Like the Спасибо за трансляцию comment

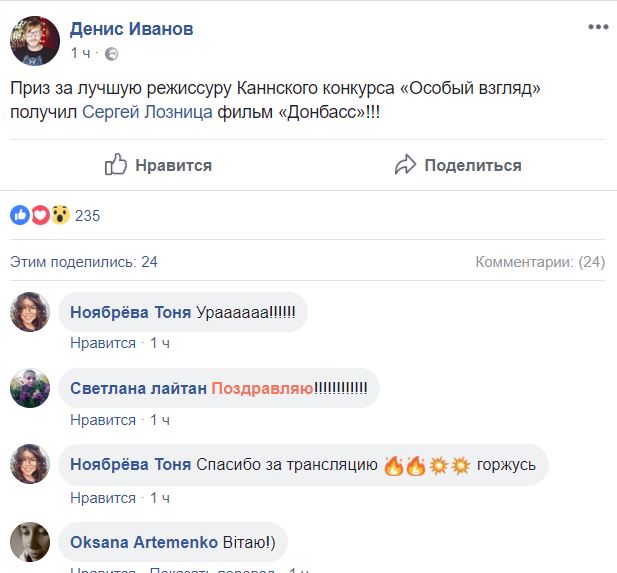click(103, 497)
